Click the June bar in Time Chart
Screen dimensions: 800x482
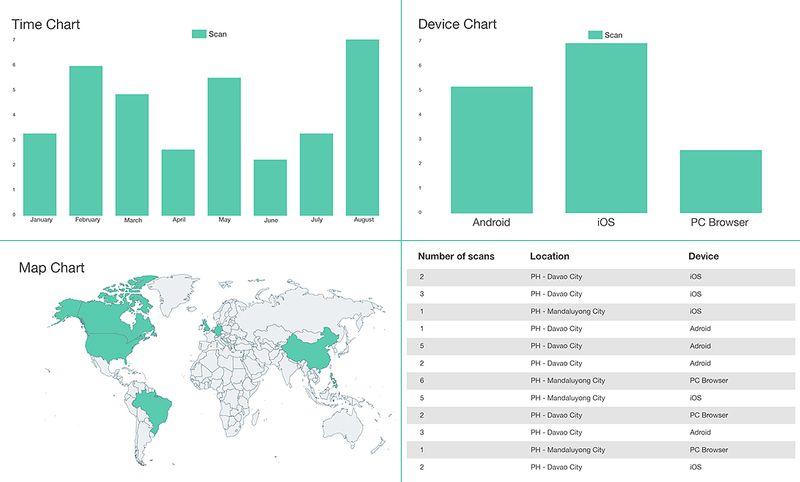270,187
